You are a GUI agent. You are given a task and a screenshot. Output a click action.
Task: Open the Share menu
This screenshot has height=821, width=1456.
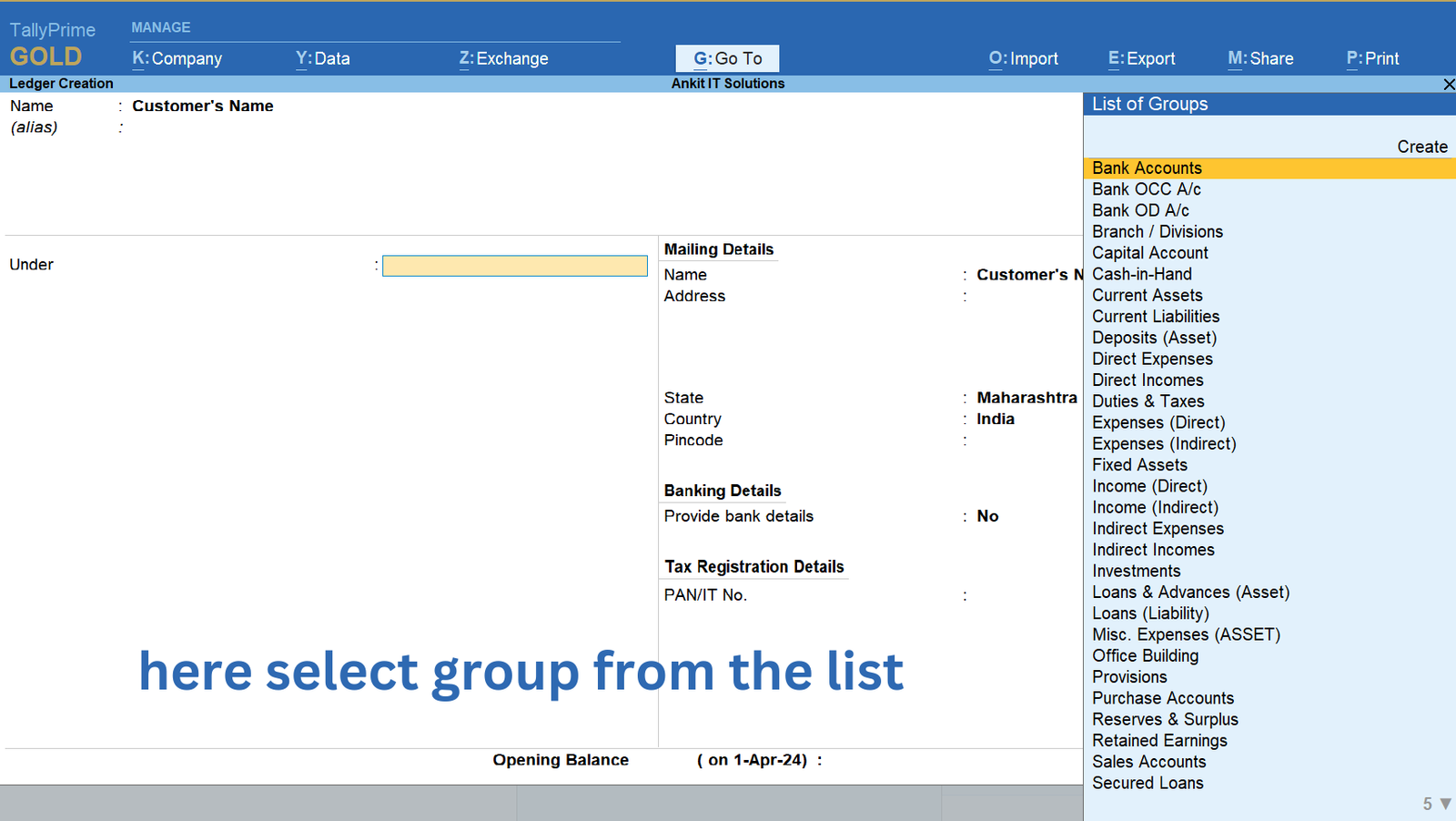1260,58
